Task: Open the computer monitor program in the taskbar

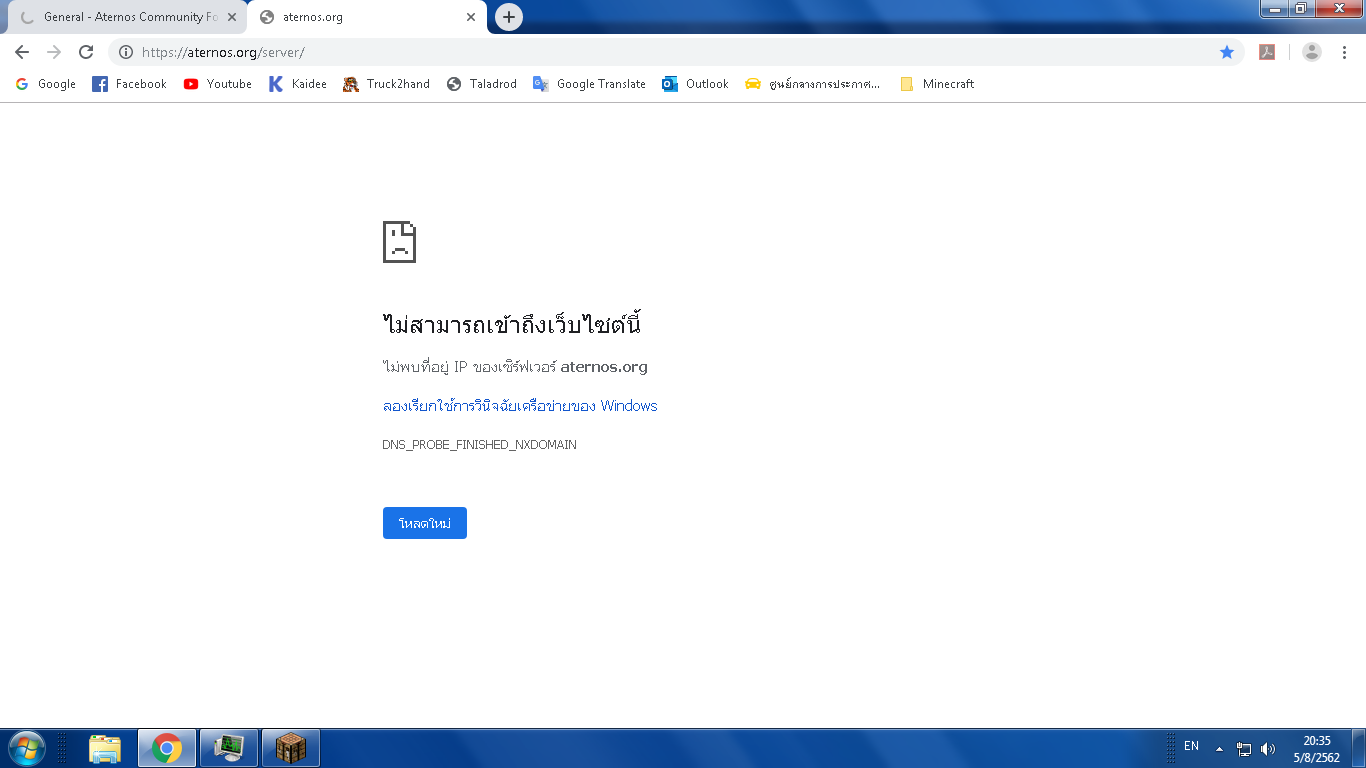Action: tap(229, 748)
